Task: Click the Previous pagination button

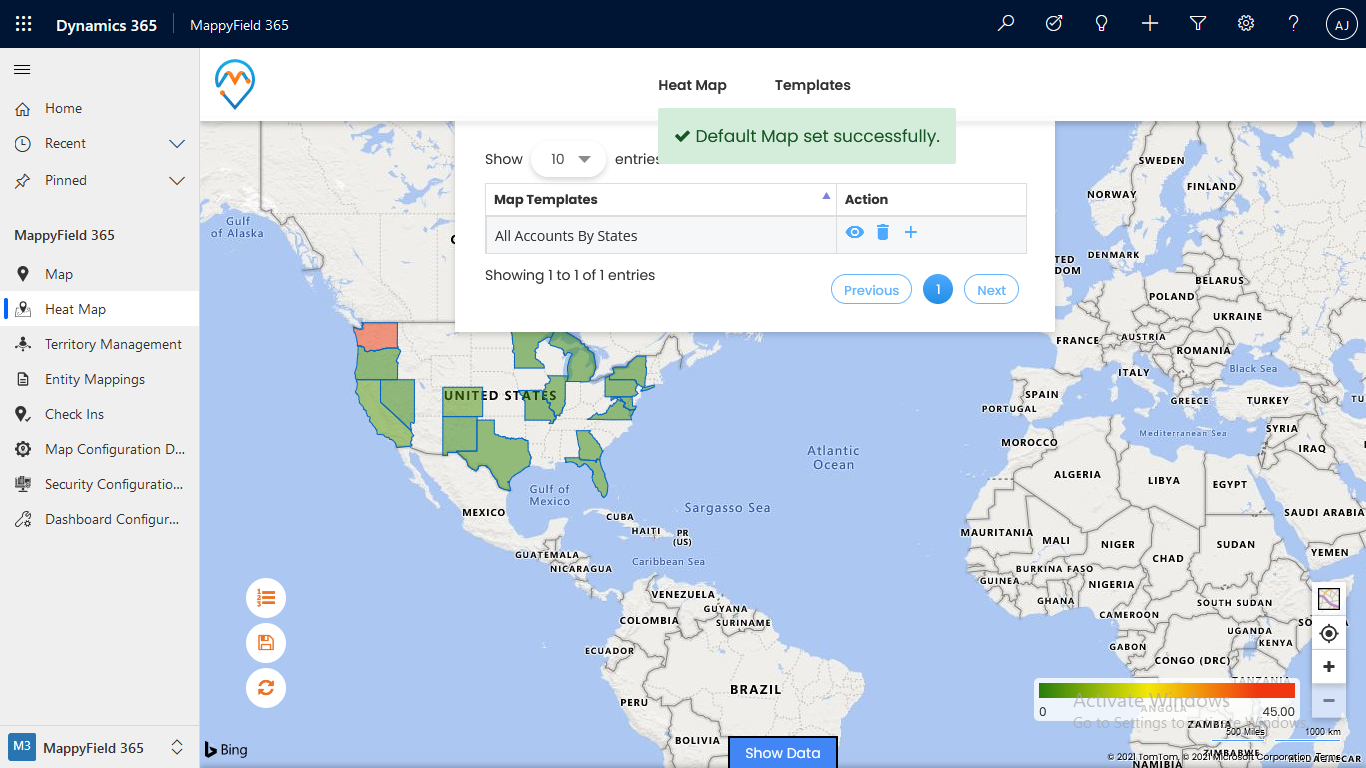Action: click(871, 290)
